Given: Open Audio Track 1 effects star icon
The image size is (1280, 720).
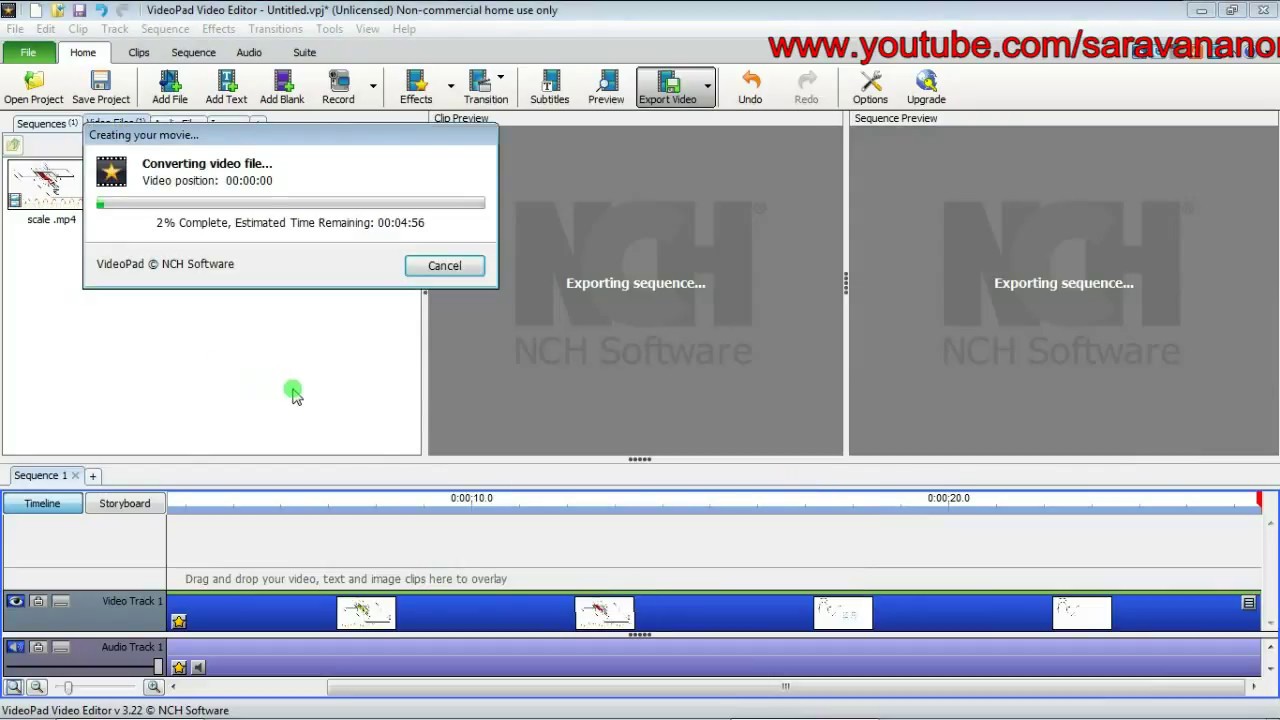Looking at the screenshot, I should (179, 667).
